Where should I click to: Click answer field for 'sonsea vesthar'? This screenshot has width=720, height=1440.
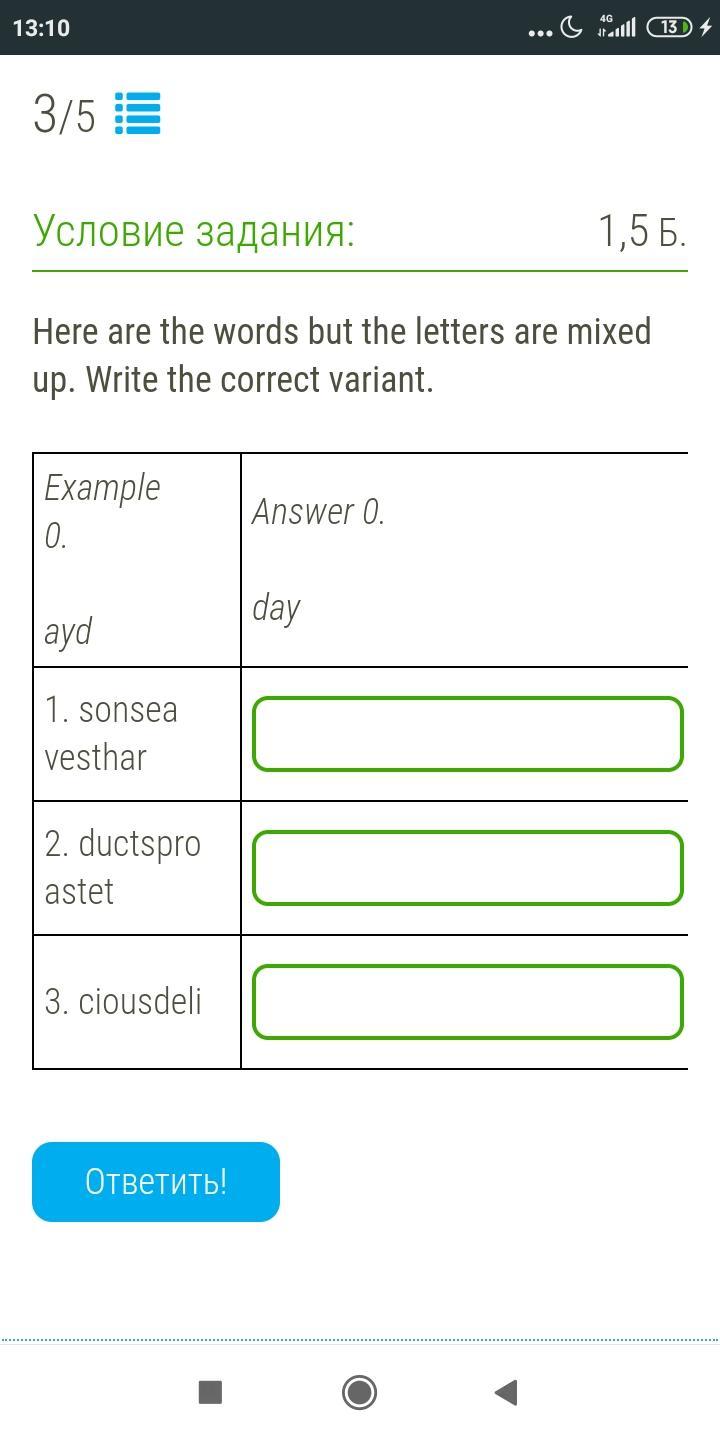click(467, 734)
